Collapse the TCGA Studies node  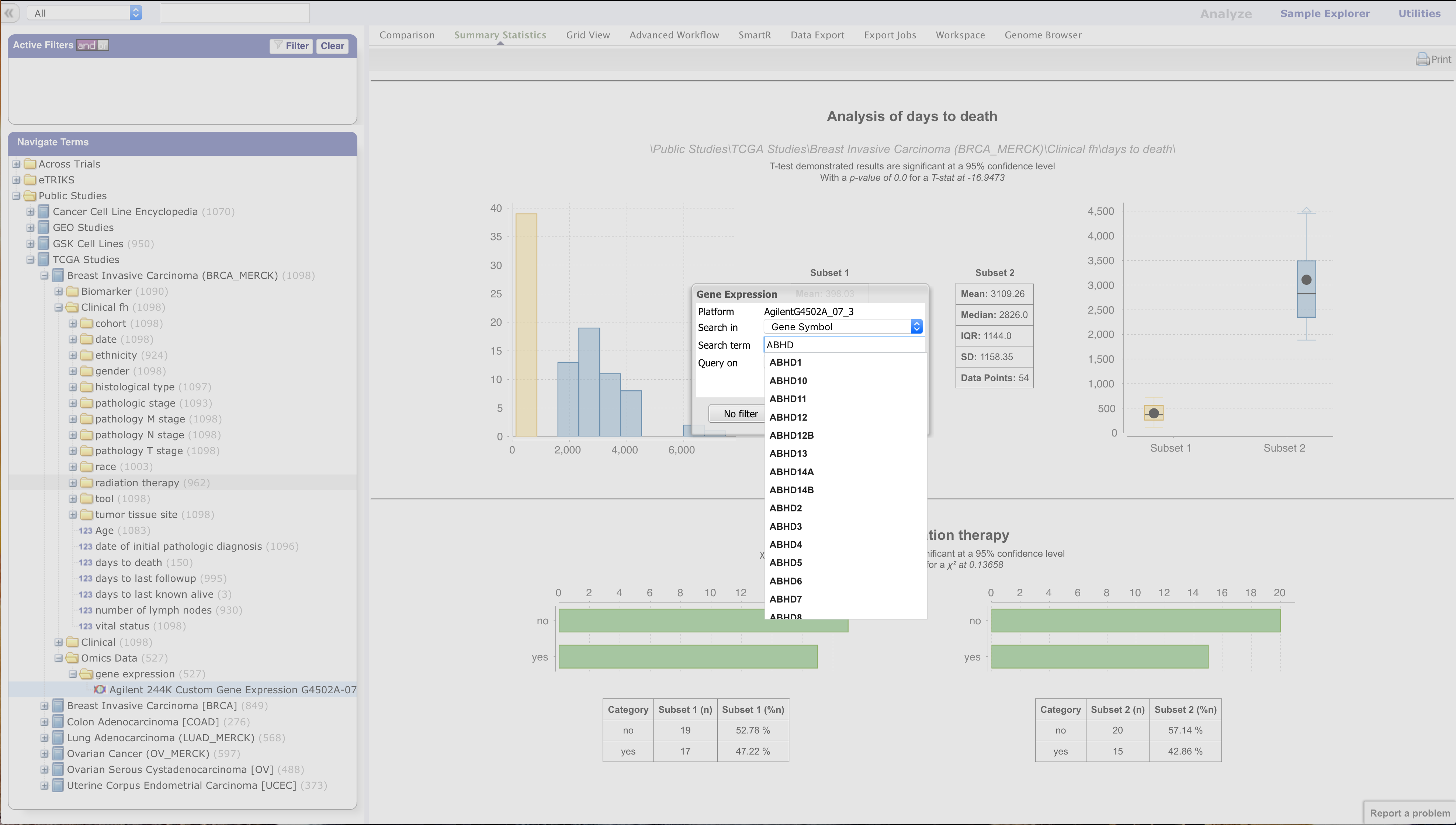[x=31, y=259]
